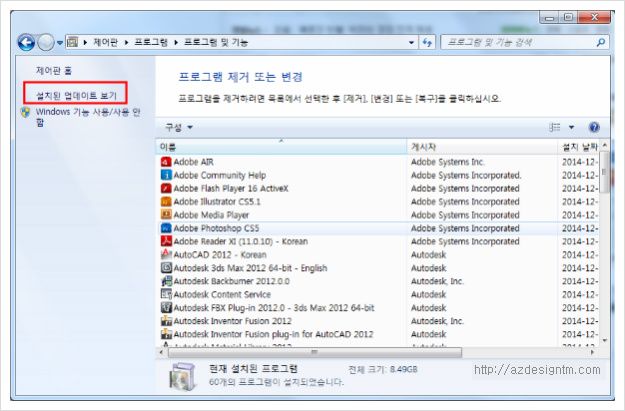Click the horizontal scrollbar right arrow
This screenshot has width=625, height=411.
click(x=592, y=352)
